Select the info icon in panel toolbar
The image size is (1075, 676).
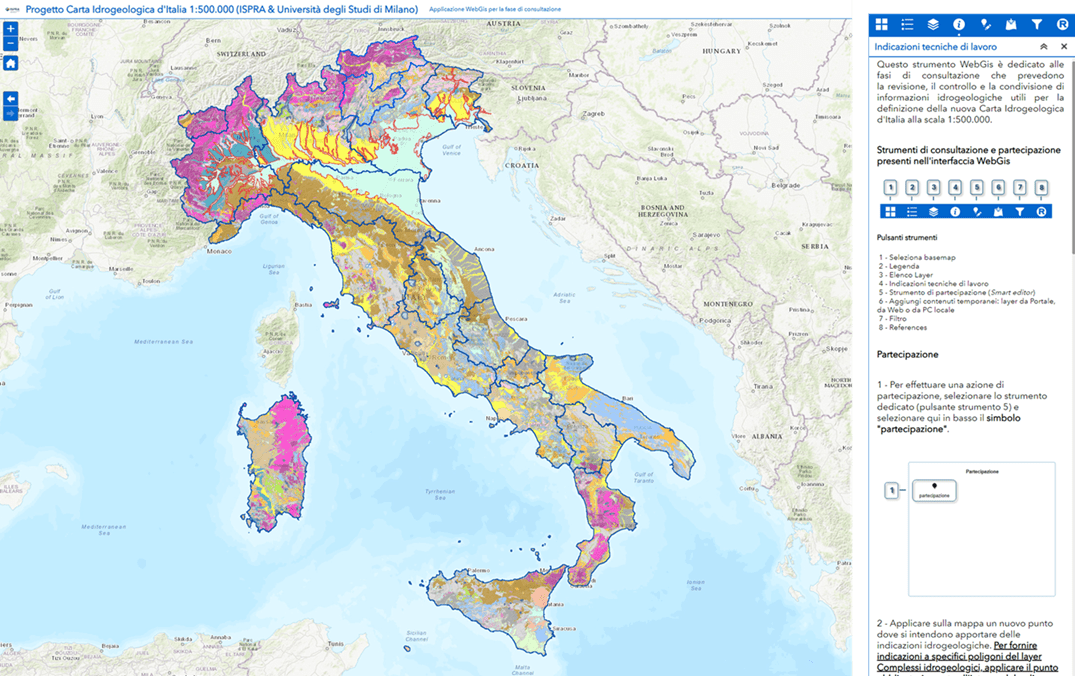tap(959, 24)
